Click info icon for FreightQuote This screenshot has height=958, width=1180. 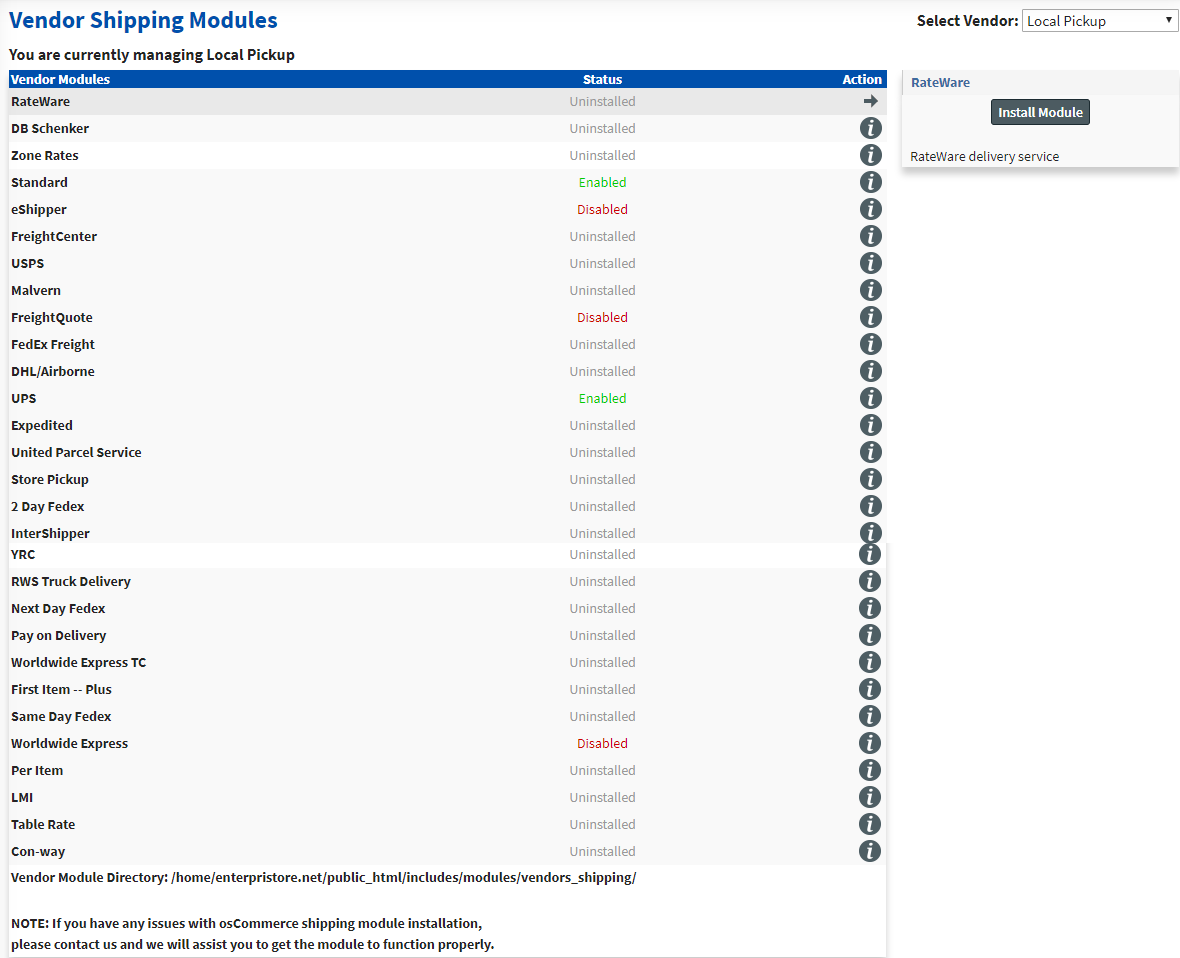(871, 317)
